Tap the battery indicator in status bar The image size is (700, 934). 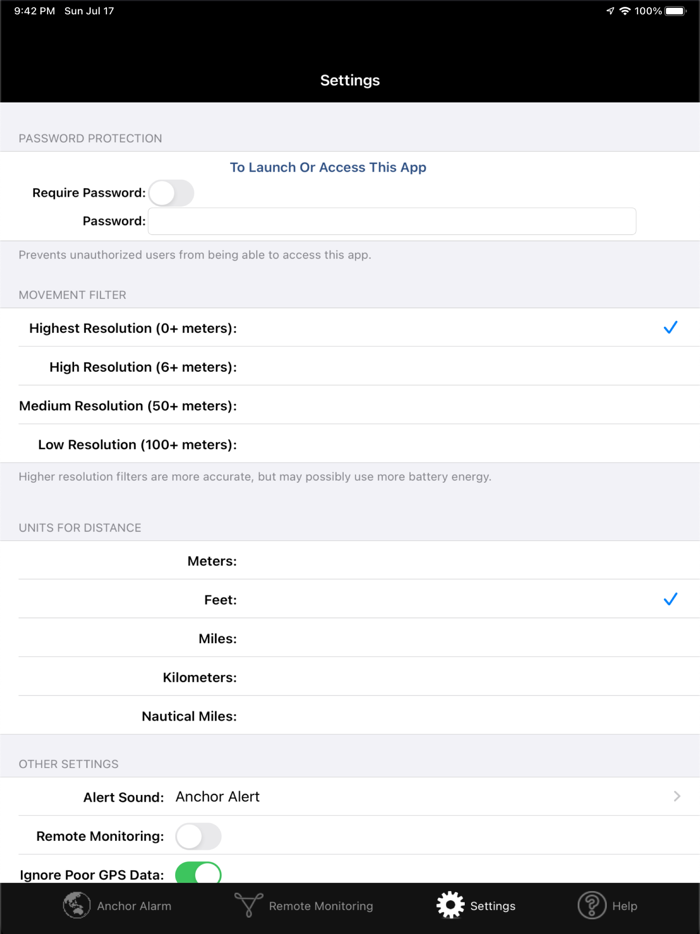tap(676, 11)
